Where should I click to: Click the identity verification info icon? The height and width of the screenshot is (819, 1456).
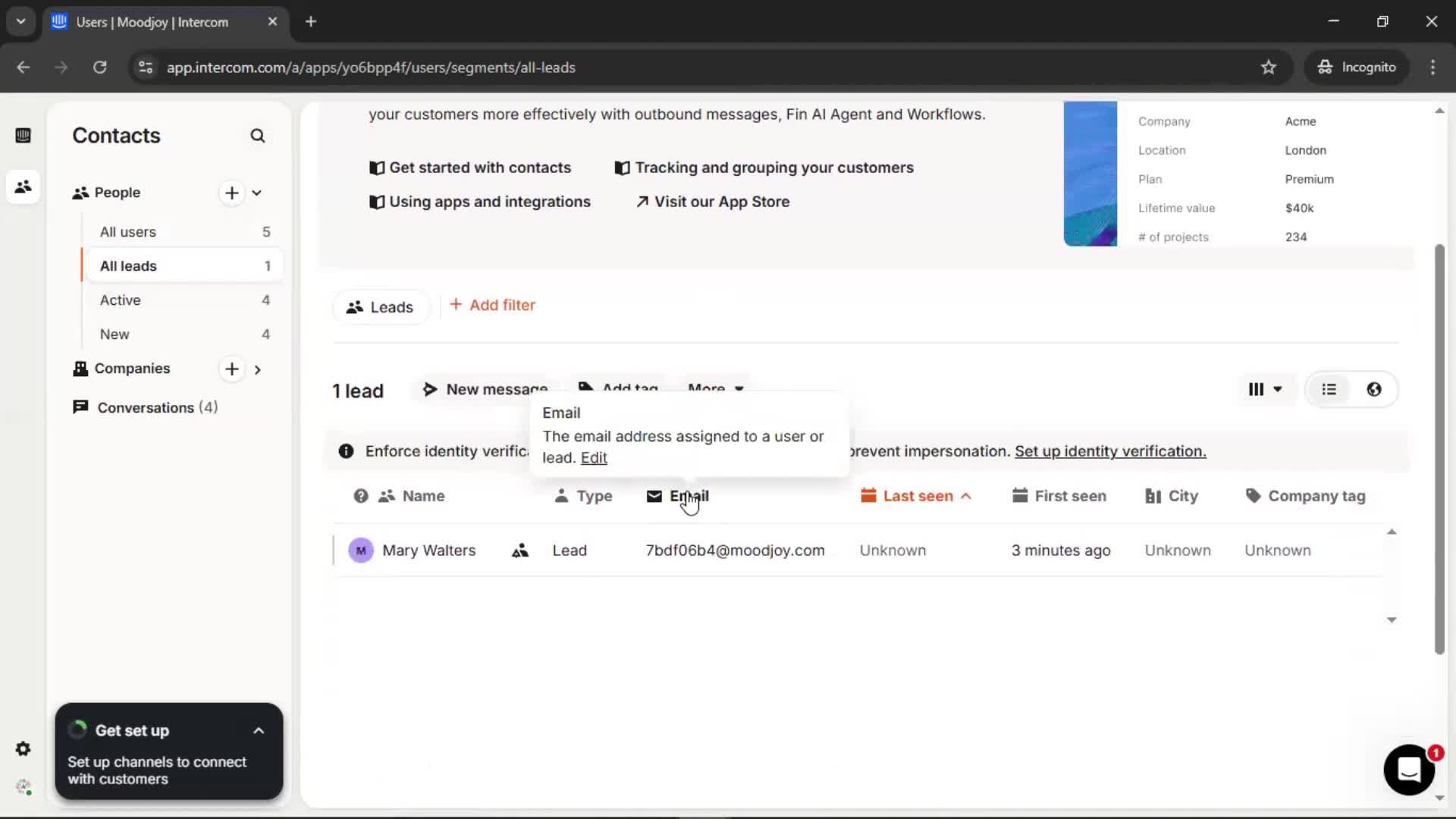pos(346,451)
